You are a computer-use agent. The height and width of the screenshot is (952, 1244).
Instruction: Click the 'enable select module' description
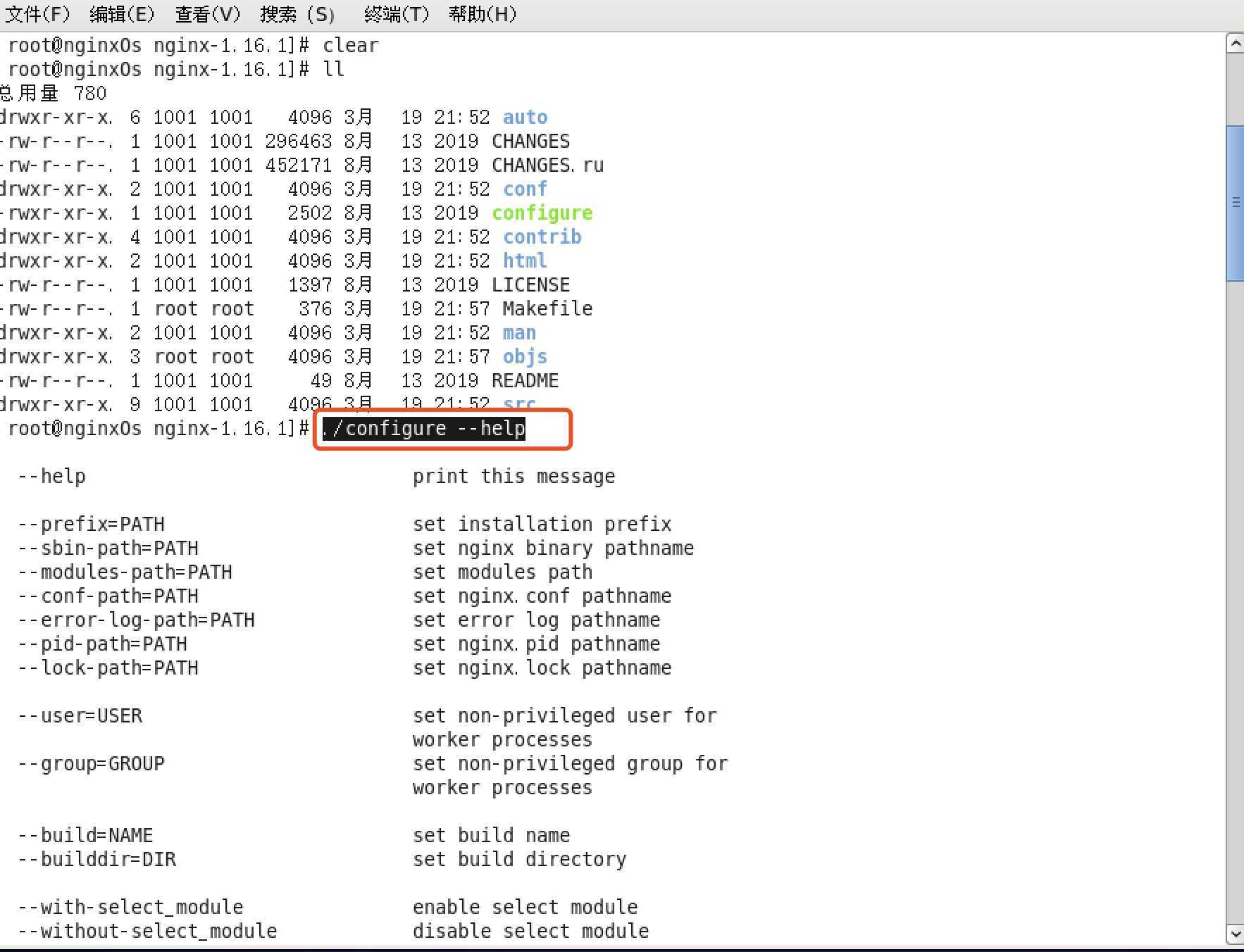525,908
